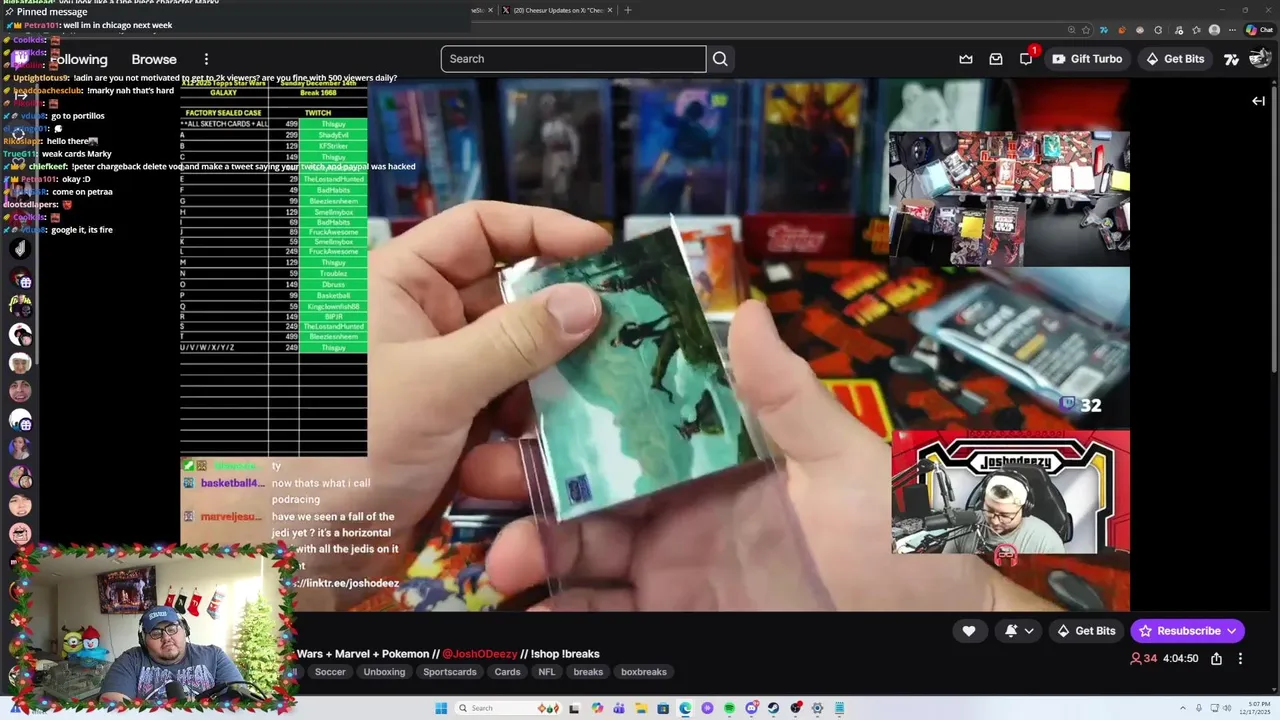1280x720 pixels.
Task: Open Steam from the taskbar
Action: [x=773, y=708]
